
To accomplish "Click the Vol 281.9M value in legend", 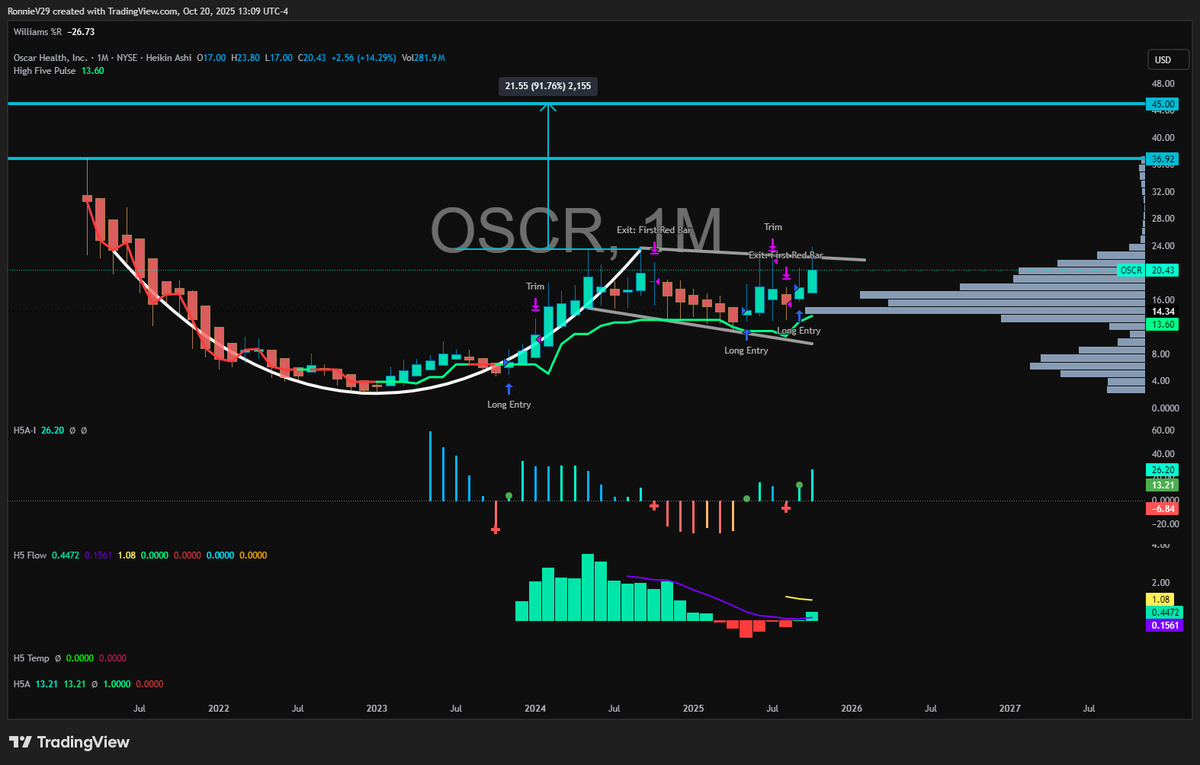I will point(425,57).
